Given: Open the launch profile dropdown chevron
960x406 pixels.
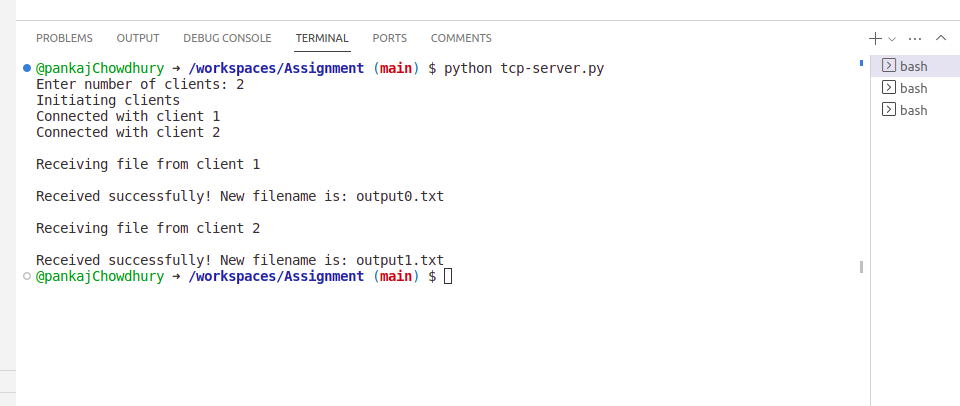Looking at the screenshot, I should point(892,38).
